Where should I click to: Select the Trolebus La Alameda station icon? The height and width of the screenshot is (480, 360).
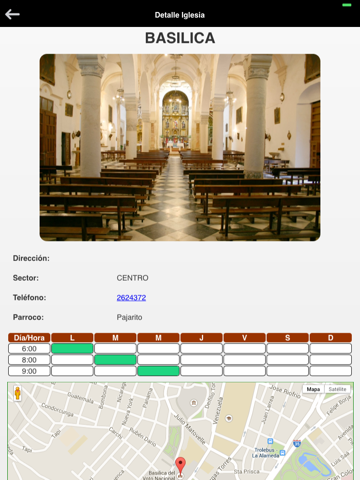(282, 453)
